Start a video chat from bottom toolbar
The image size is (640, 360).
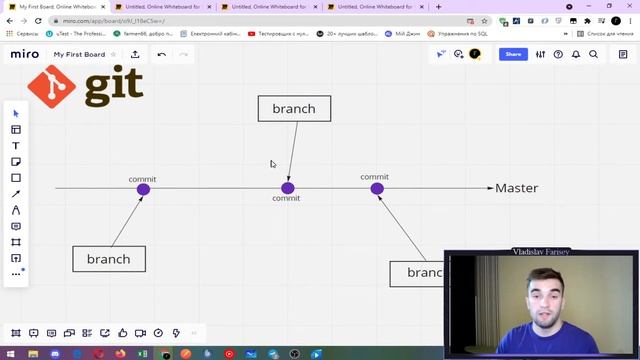(x=140, y=333)
